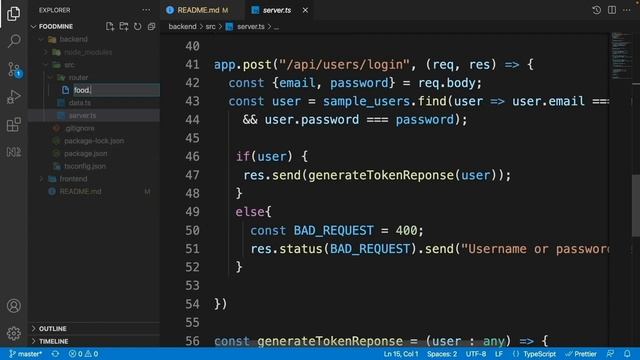
Task: Open Source Control view
Action: (14, 69)
